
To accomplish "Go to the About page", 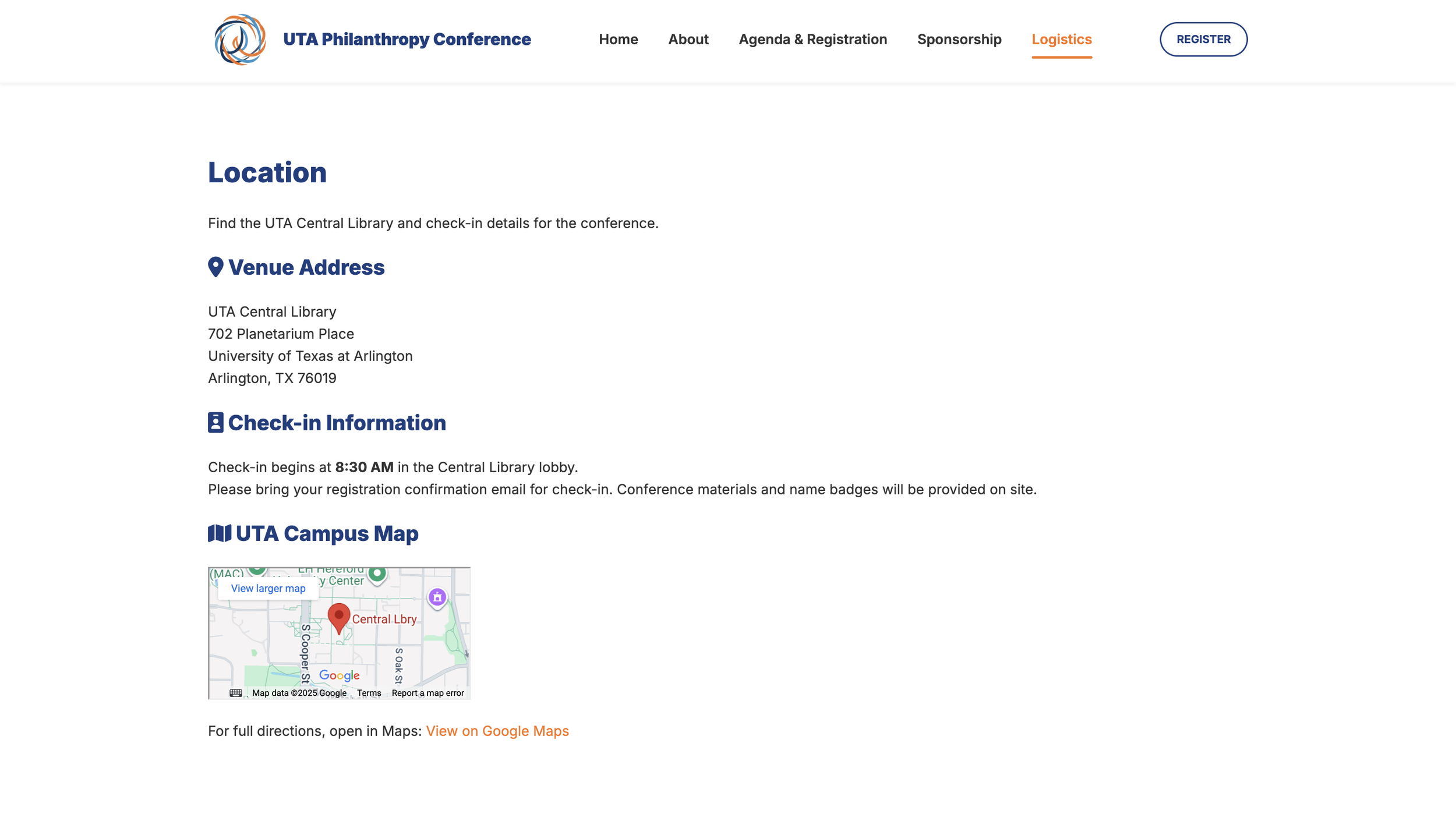I will pos(688,39).
